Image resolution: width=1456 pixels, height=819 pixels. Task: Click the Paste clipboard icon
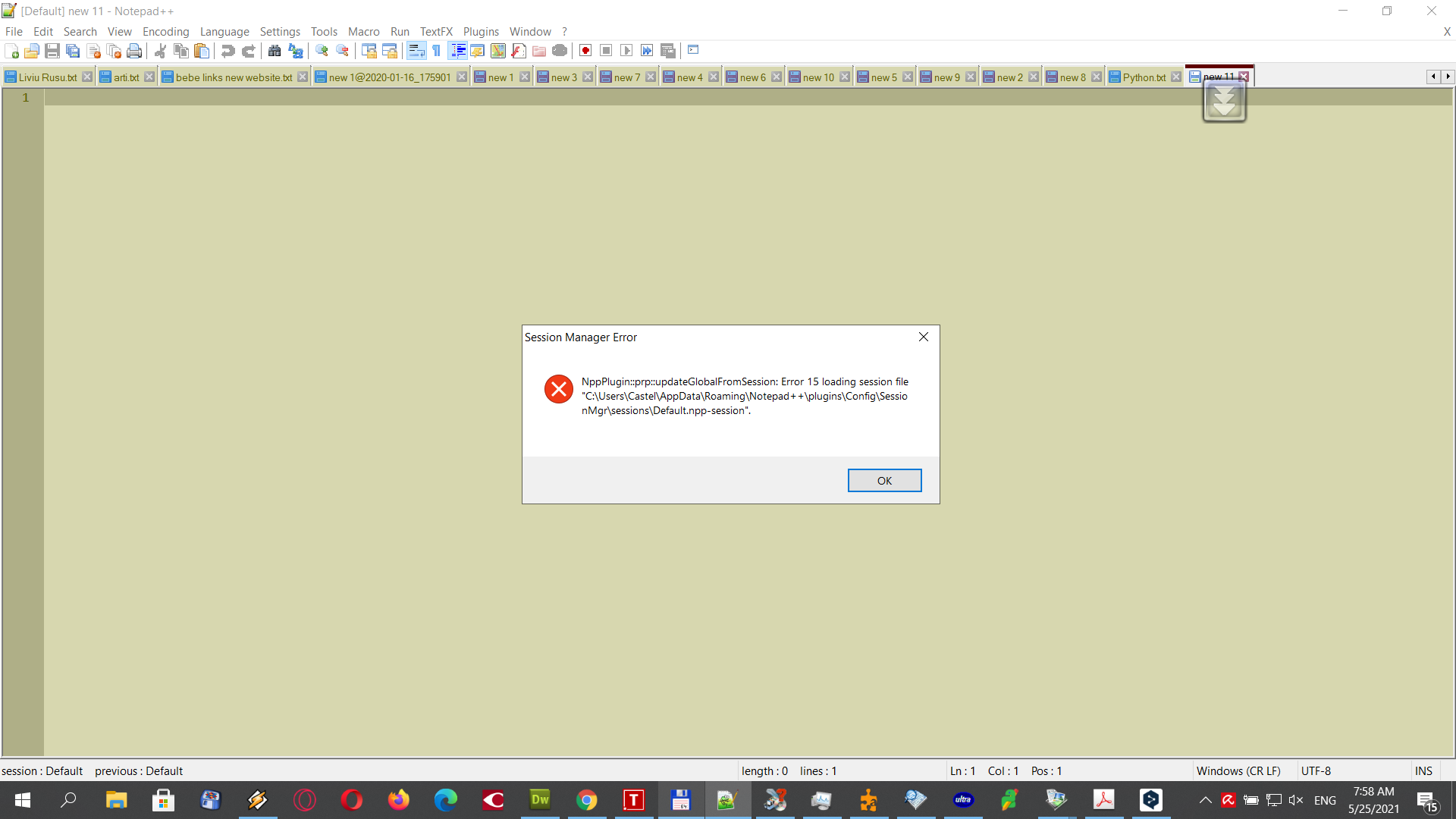202,51
